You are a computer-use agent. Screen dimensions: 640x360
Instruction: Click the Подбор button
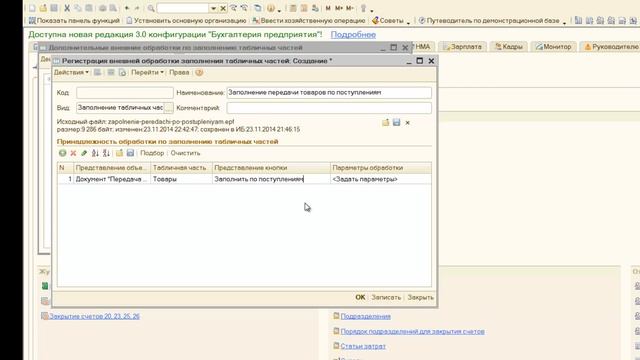pos(152,153)
